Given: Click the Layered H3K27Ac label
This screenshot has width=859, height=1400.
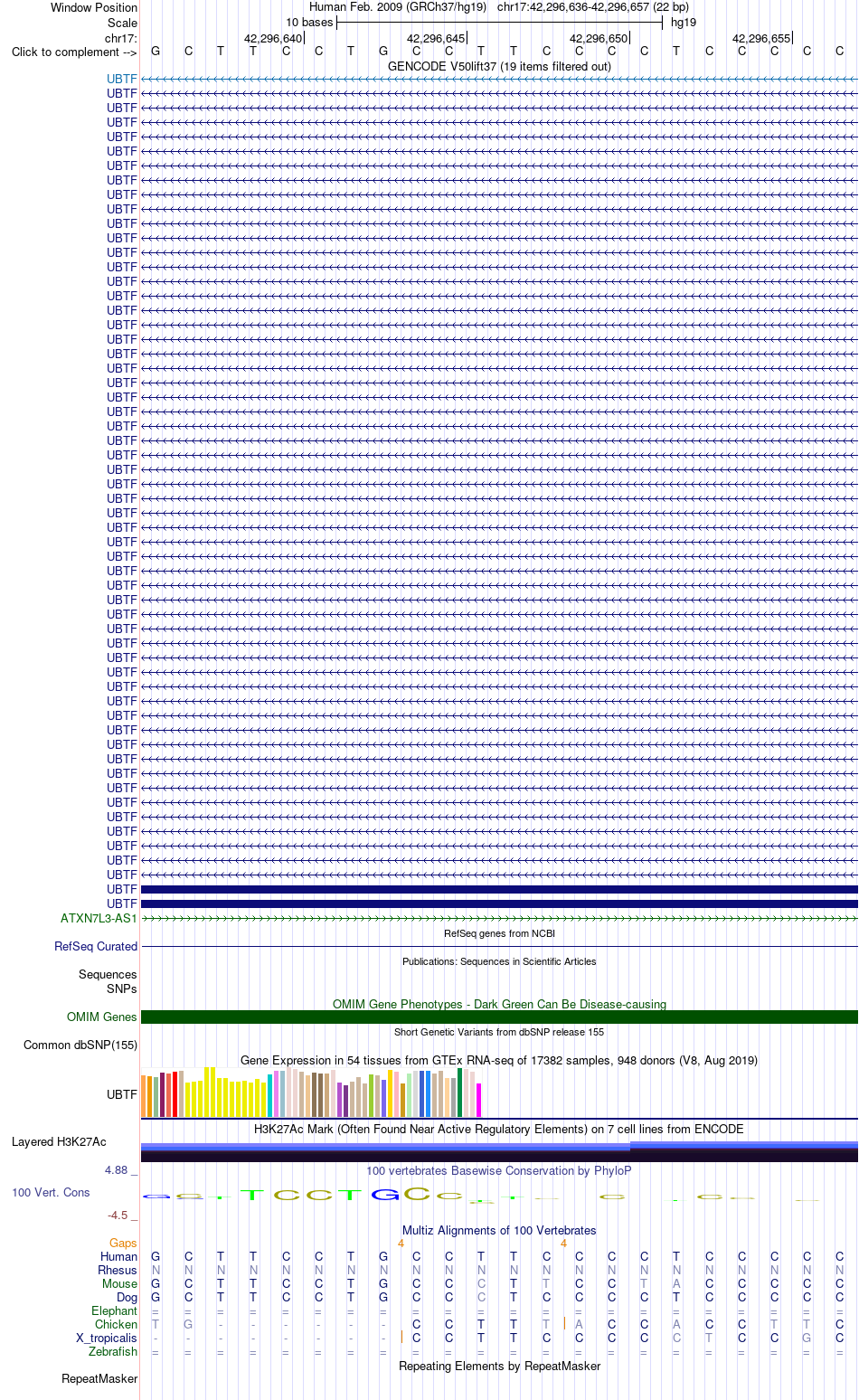Looking at the screenshot, I should coord(59,1141).
